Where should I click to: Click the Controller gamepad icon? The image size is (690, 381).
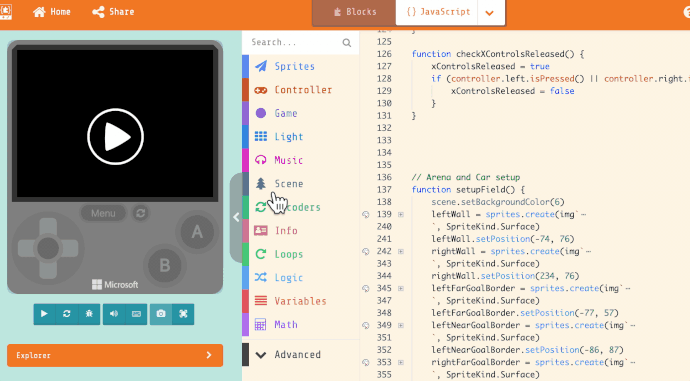[261, 90]
